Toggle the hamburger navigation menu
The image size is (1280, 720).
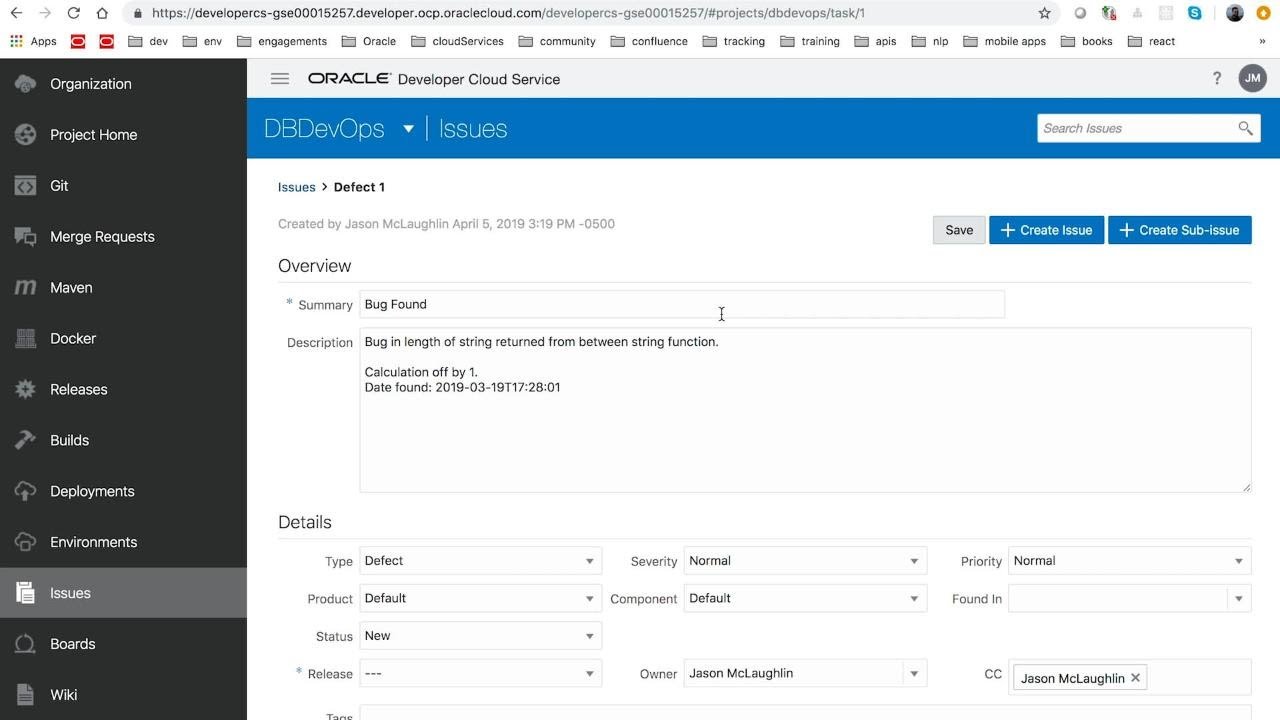(280, 79)
